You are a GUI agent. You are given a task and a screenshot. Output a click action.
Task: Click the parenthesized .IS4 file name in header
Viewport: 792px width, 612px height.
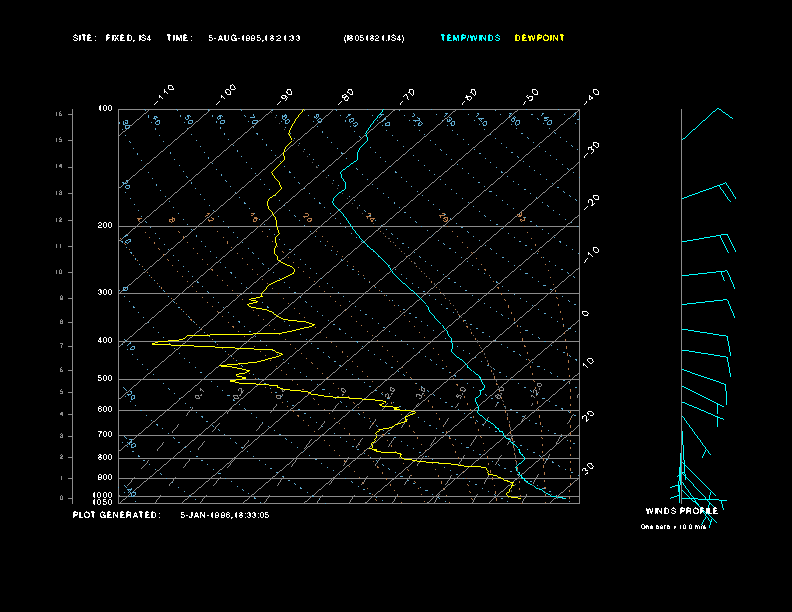coord(374,38)
